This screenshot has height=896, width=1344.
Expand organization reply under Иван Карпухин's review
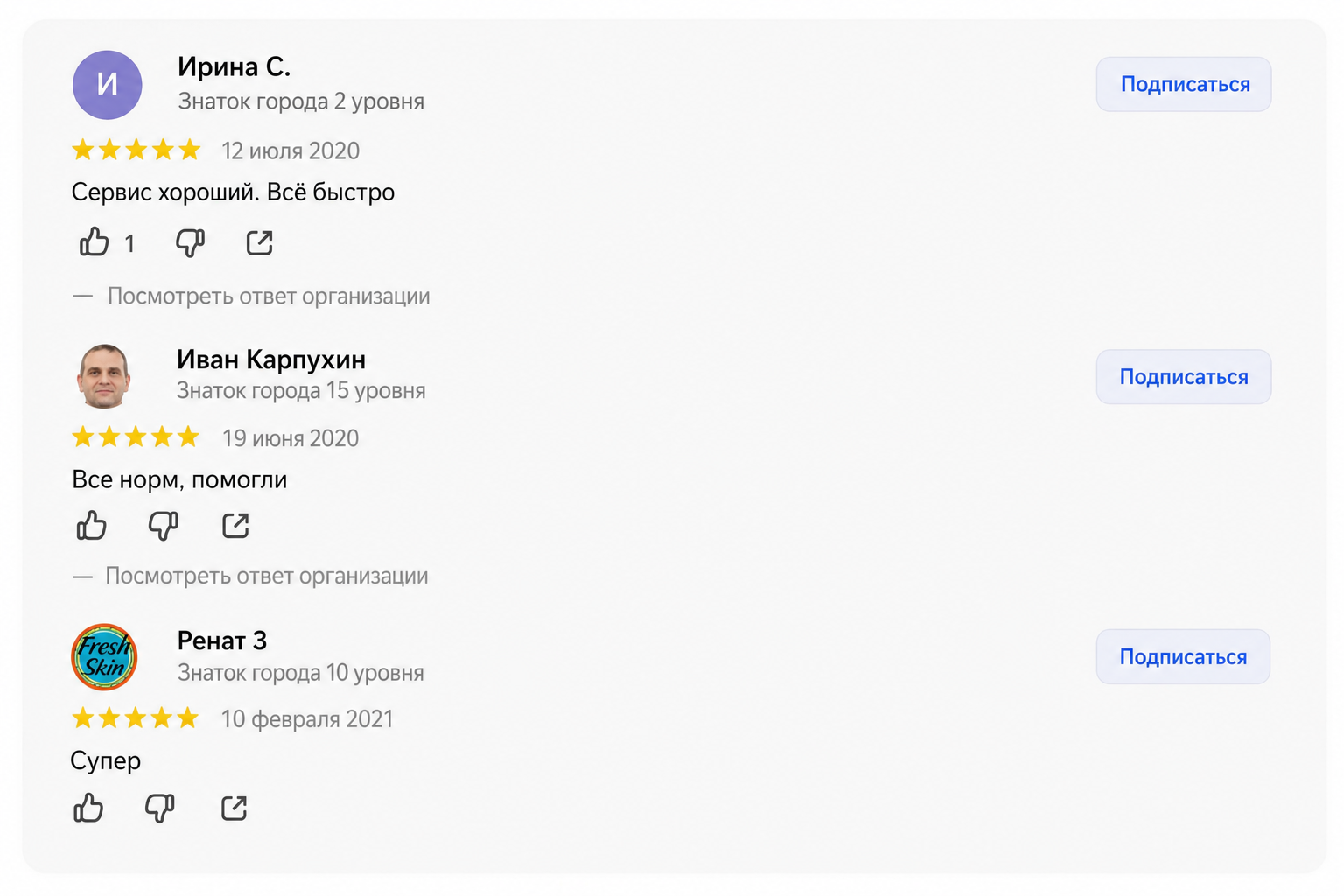click(x=266, y=576)
